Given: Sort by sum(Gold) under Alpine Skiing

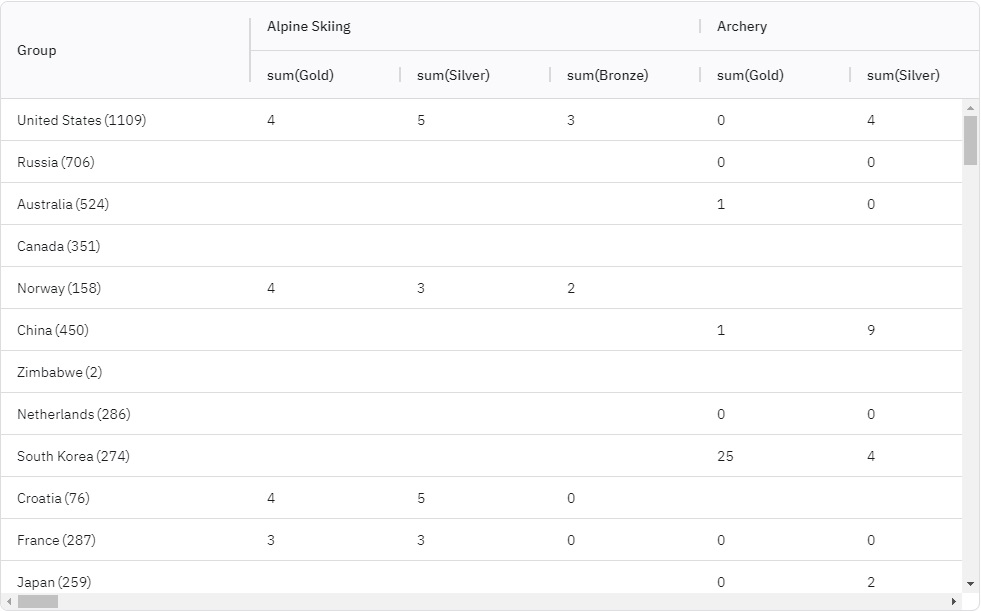Looking at the screenshot, I should [x=325, y=75].
